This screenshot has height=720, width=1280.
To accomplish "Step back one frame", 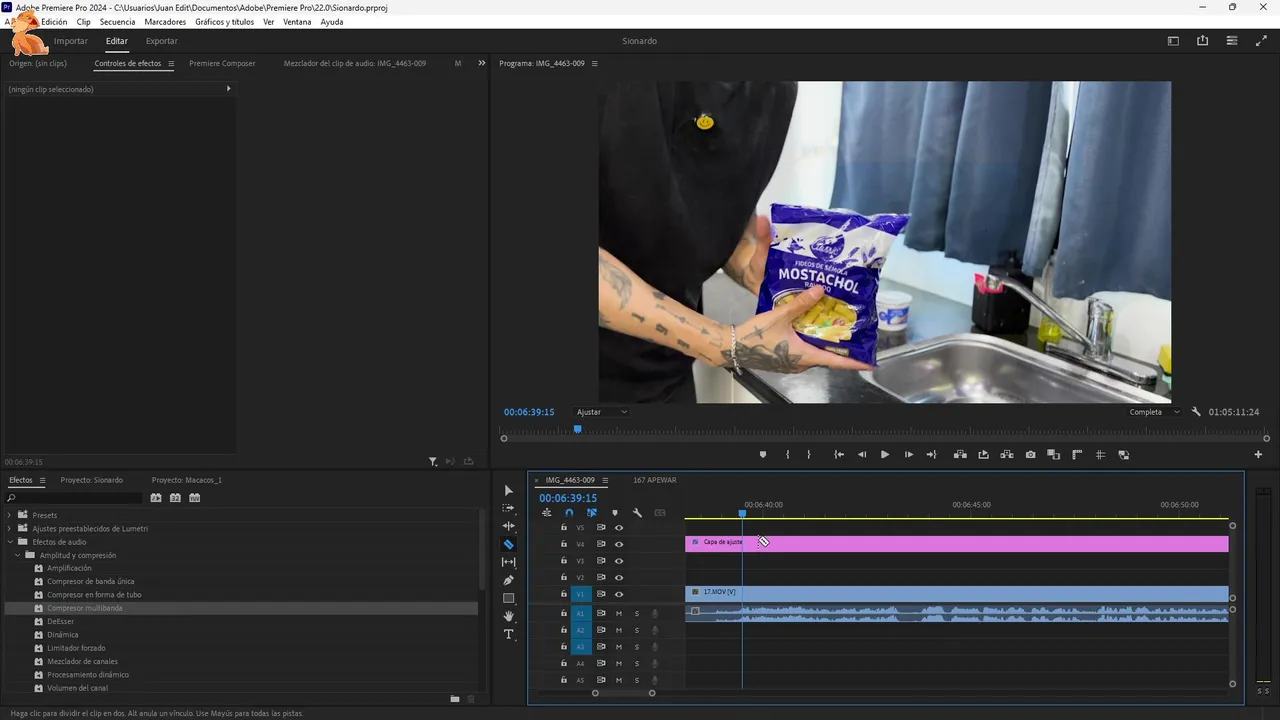I will click(x=862, y=455).
